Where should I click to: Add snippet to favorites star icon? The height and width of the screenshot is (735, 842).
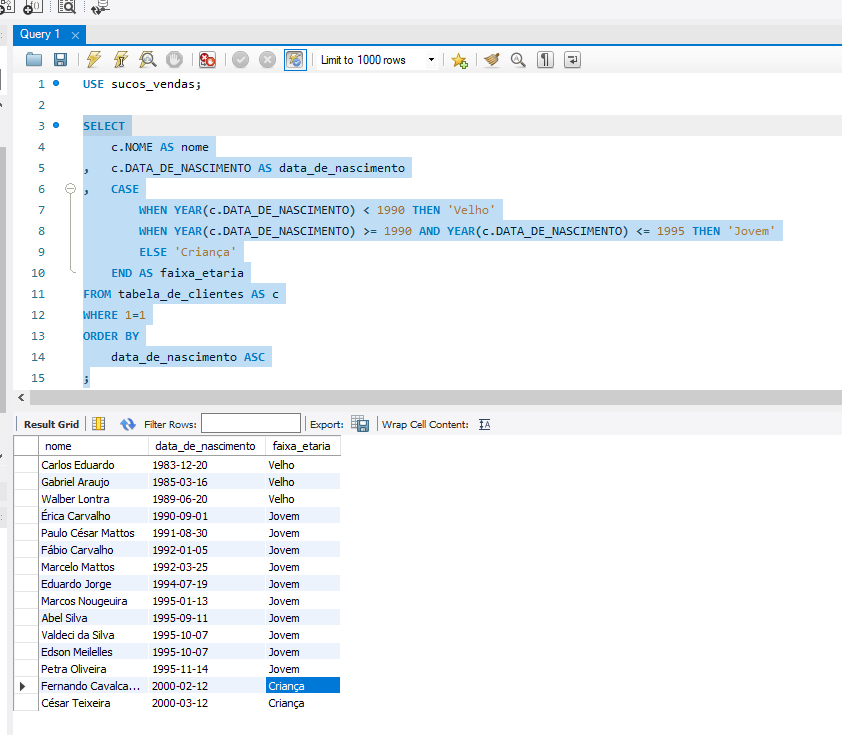click(459, 60)
